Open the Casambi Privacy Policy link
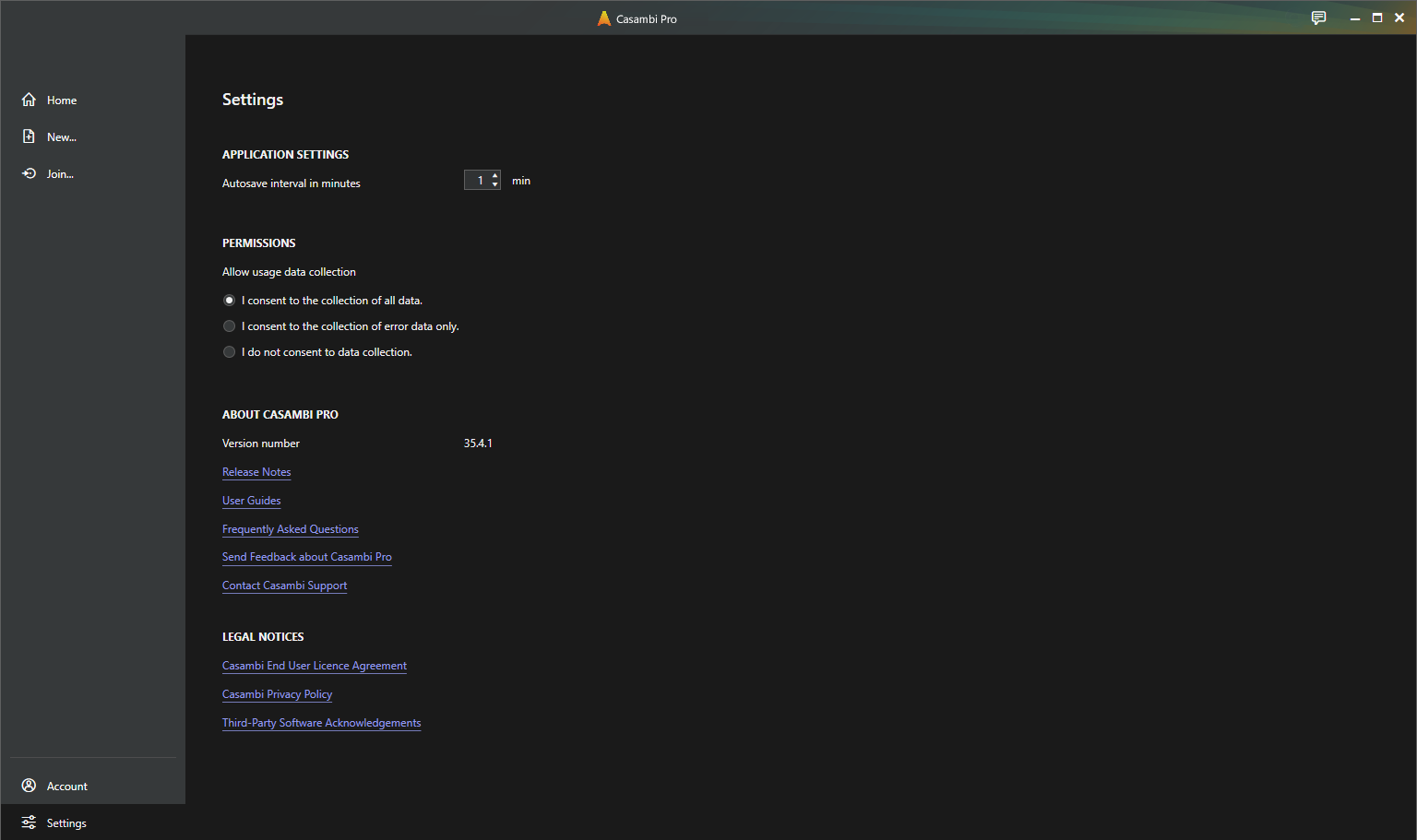 (x=277, y=694)
